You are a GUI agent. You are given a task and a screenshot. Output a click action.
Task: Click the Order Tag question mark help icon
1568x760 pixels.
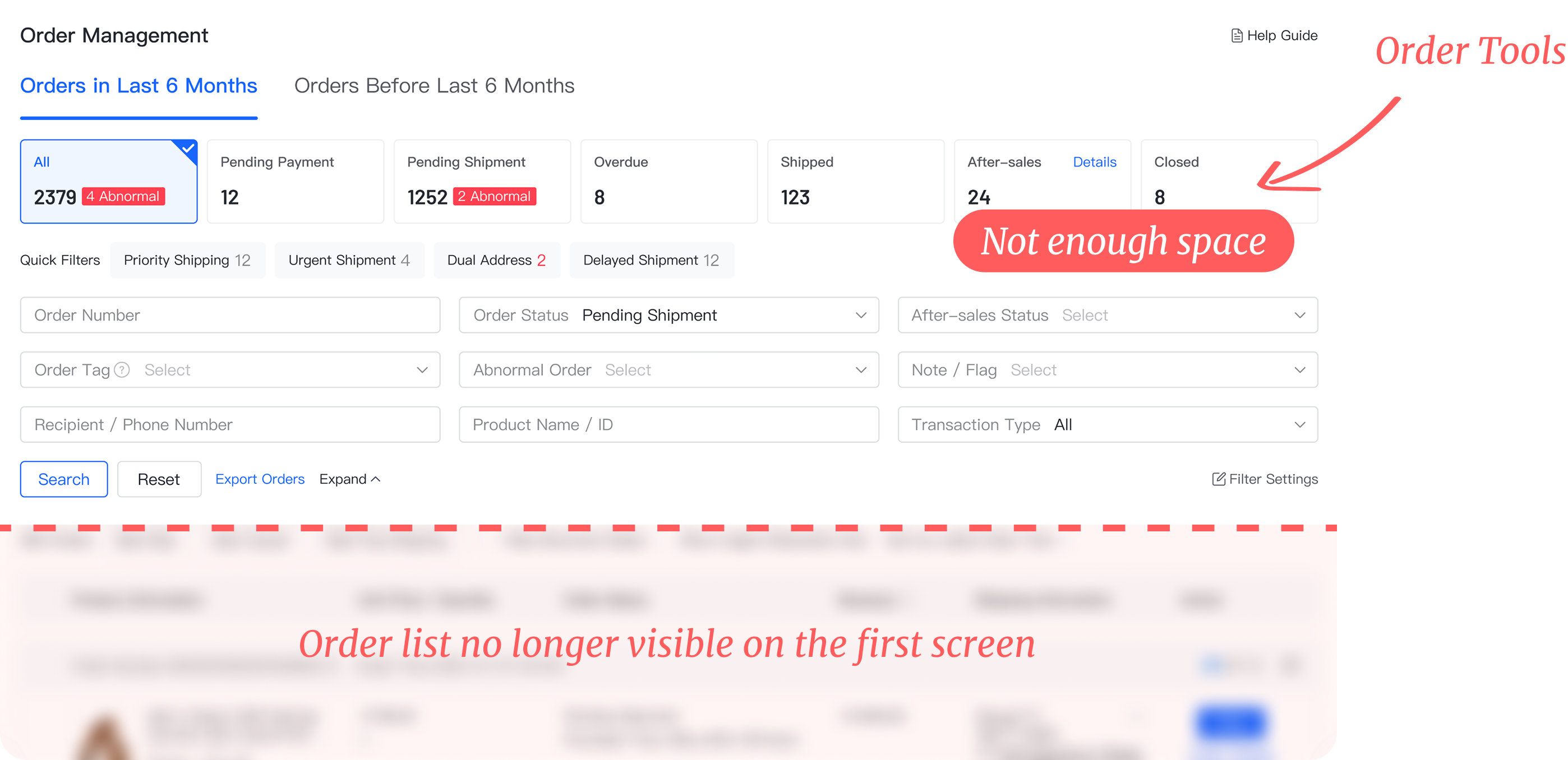click(x=122, y=370)
